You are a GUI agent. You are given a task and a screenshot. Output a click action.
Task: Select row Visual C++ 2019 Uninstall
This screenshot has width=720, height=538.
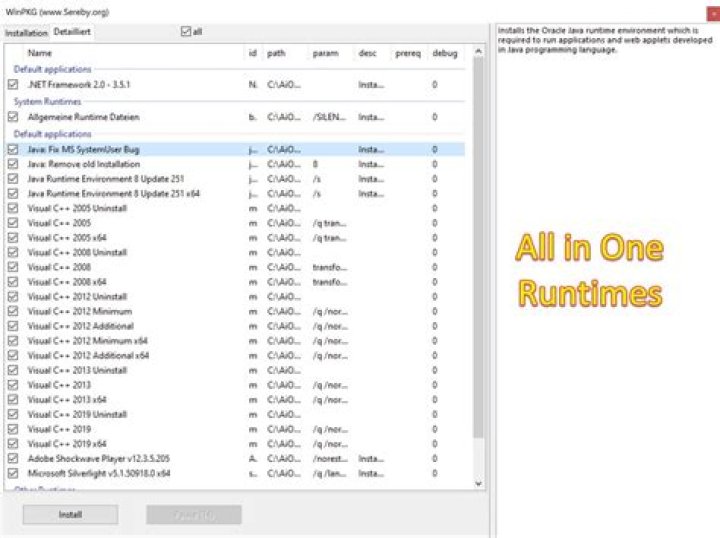(x=236, y=414)
